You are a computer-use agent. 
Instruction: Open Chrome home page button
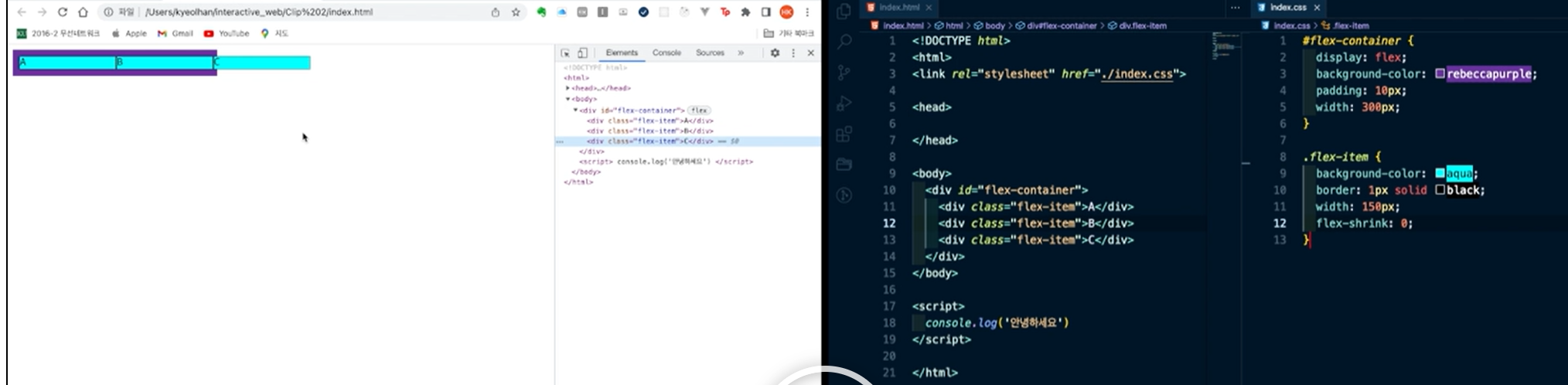pos(84,12)
